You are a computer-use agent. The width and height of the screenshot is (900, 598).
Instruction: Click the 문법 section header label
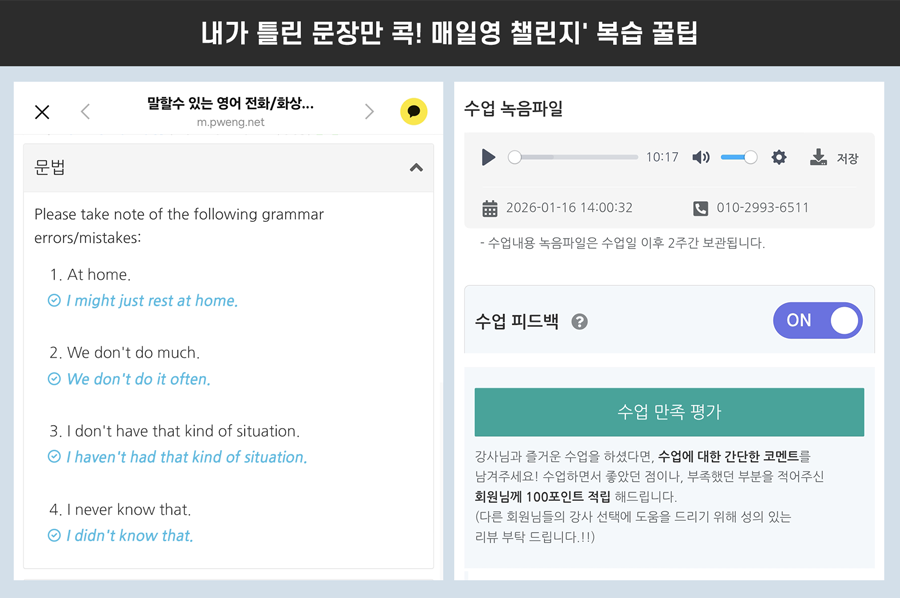coord(50,168)
